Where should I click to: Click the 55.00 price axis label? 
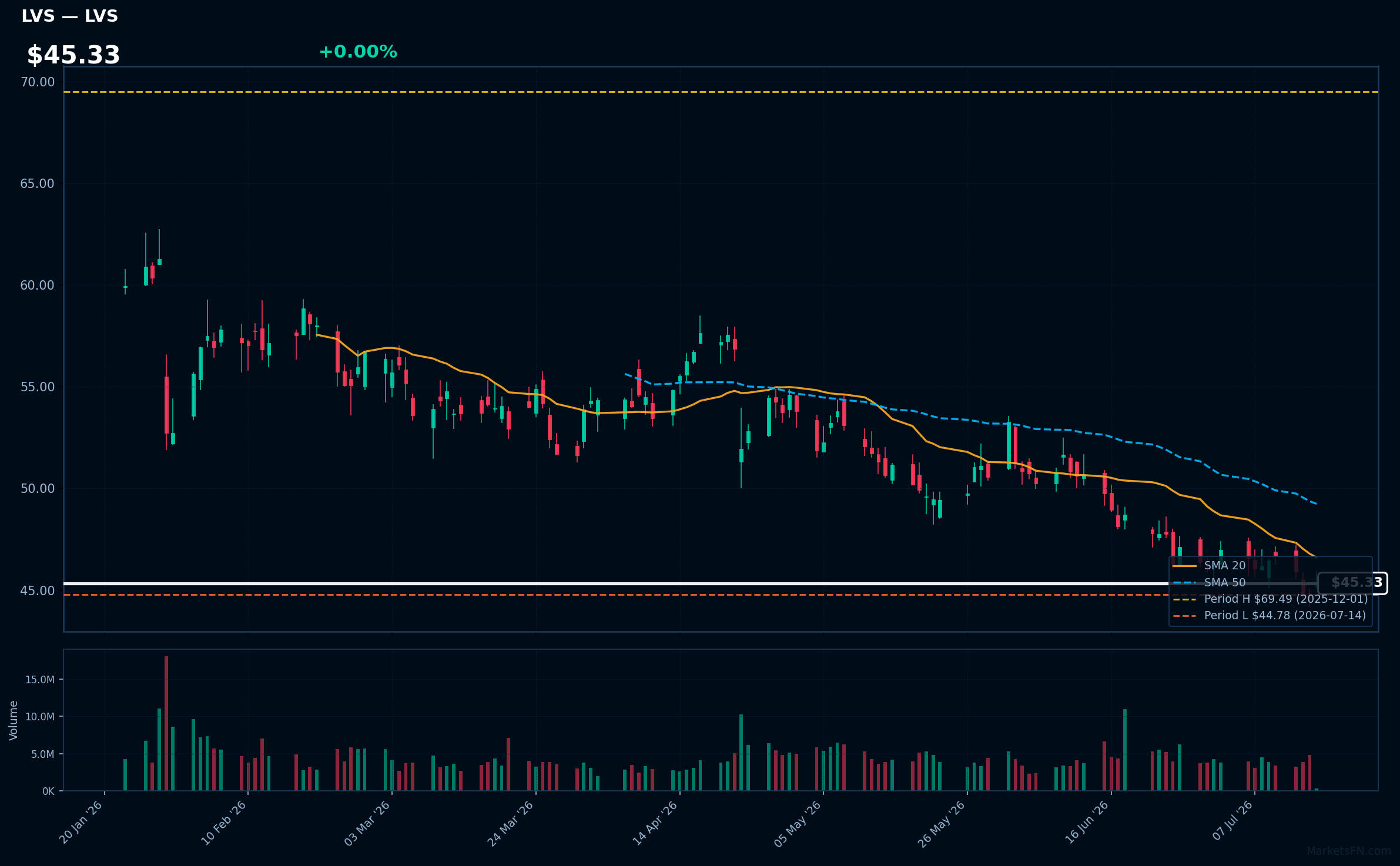[x=38, y=387]
